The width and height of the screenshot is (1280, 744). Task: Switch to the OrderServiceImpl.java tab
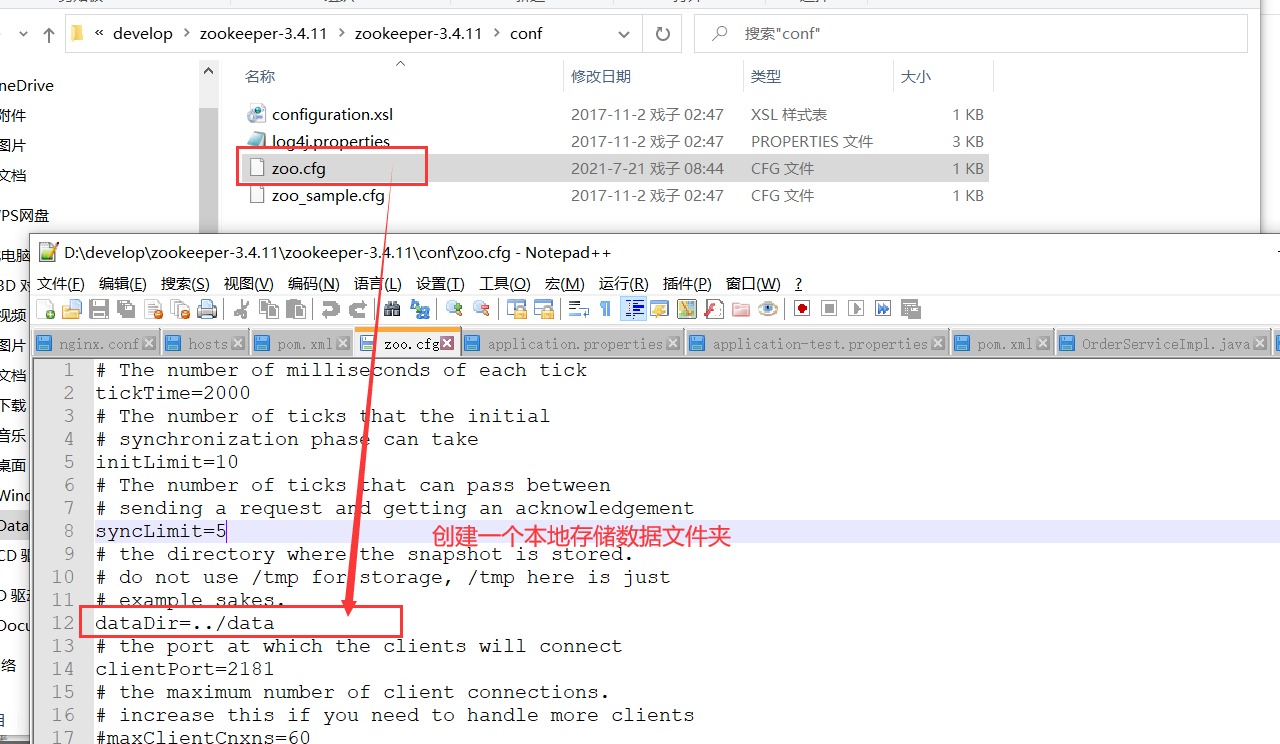[x=1165, y=343]
